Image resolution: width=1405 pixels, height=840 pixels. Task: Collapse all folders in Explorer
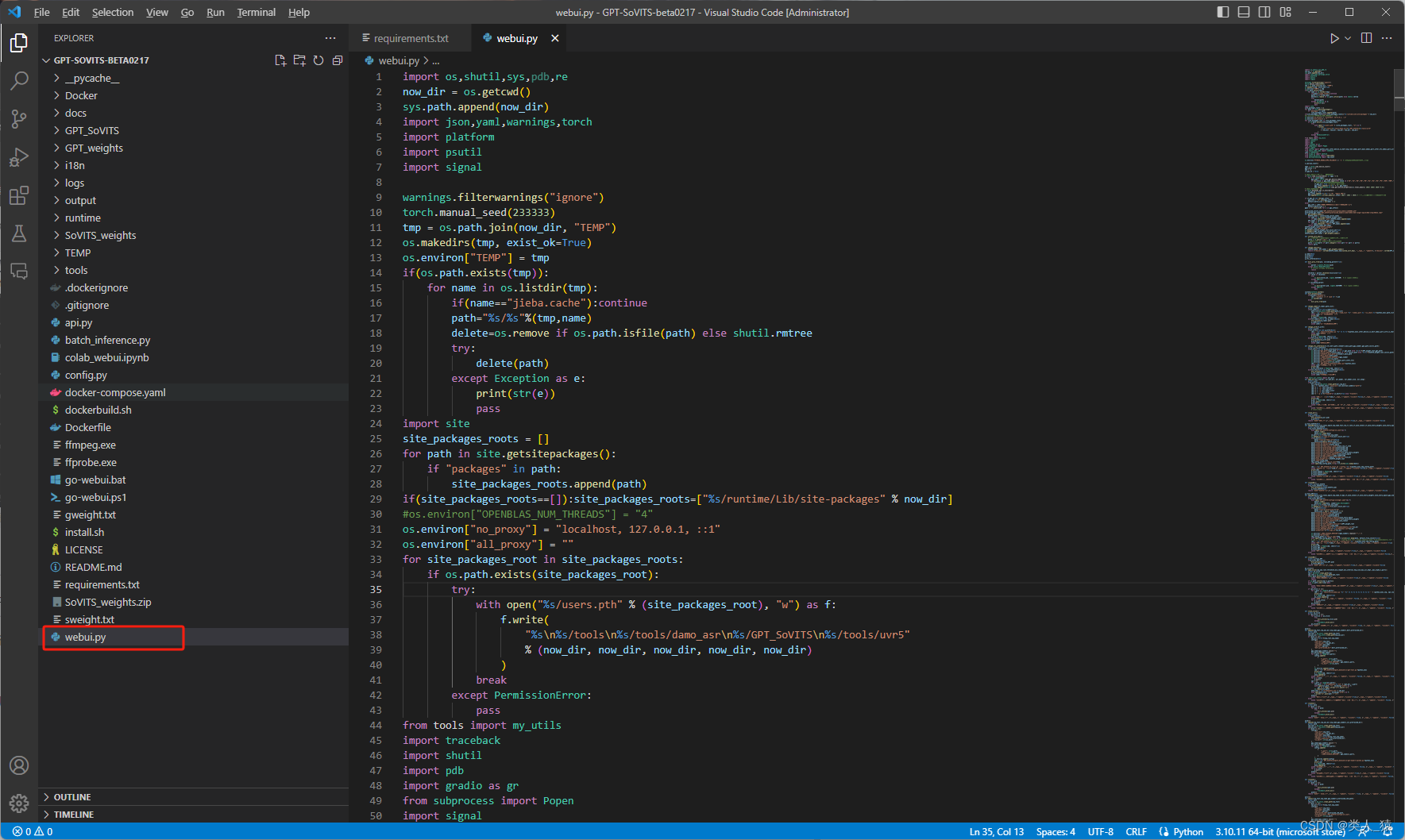(338, 60)
